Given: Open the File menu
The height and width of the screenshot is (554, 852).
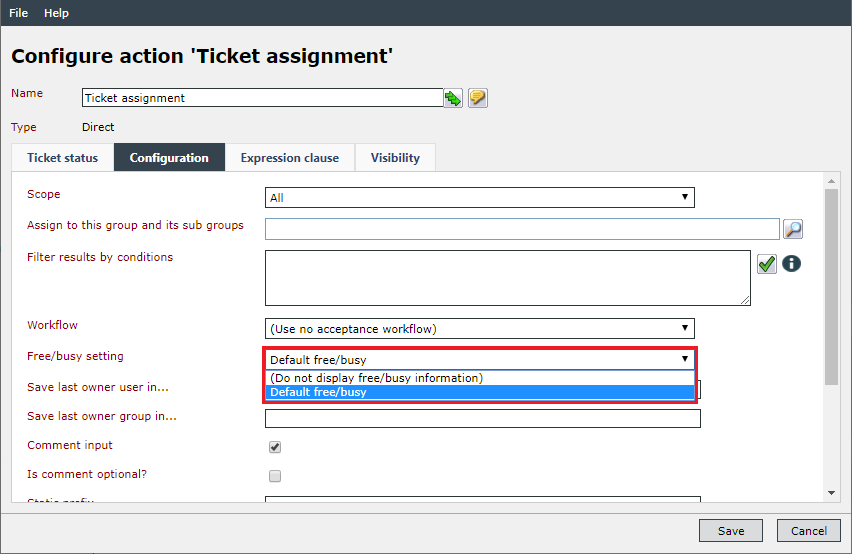Looking at the screenshot, I should pos(18,13).
